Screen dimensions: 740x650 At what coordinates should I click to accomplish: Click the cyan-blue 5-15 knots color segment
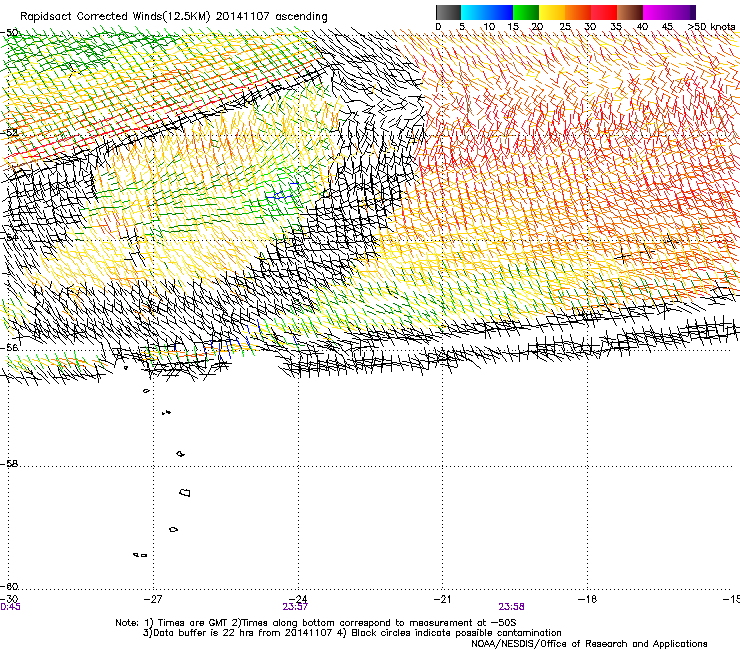click(487, 12)
